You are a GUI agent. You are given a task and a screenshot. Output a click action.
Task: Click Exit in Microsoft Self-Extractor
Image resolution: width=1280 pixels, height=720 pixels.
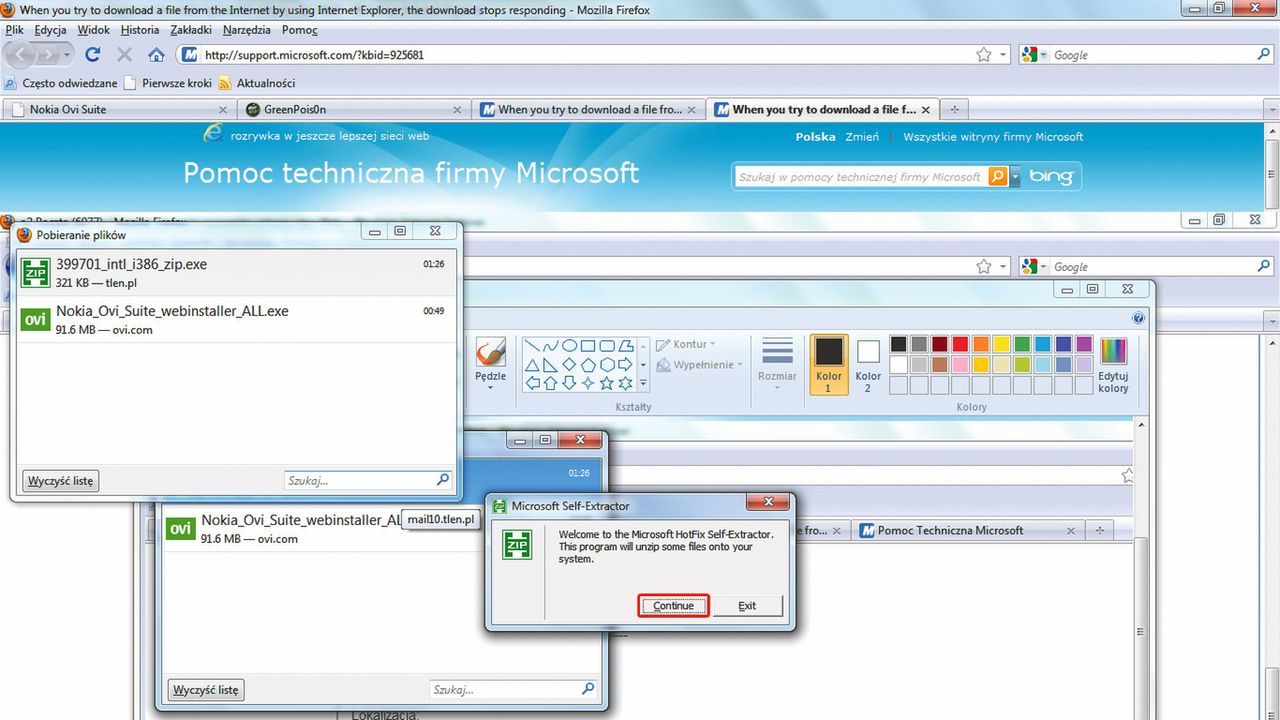[x=747, y=606]
